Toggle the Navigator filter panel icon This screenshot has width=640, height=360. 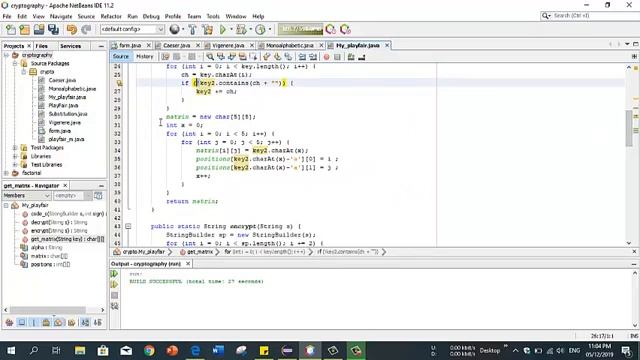pyautogui.click(x=98, y=196)
